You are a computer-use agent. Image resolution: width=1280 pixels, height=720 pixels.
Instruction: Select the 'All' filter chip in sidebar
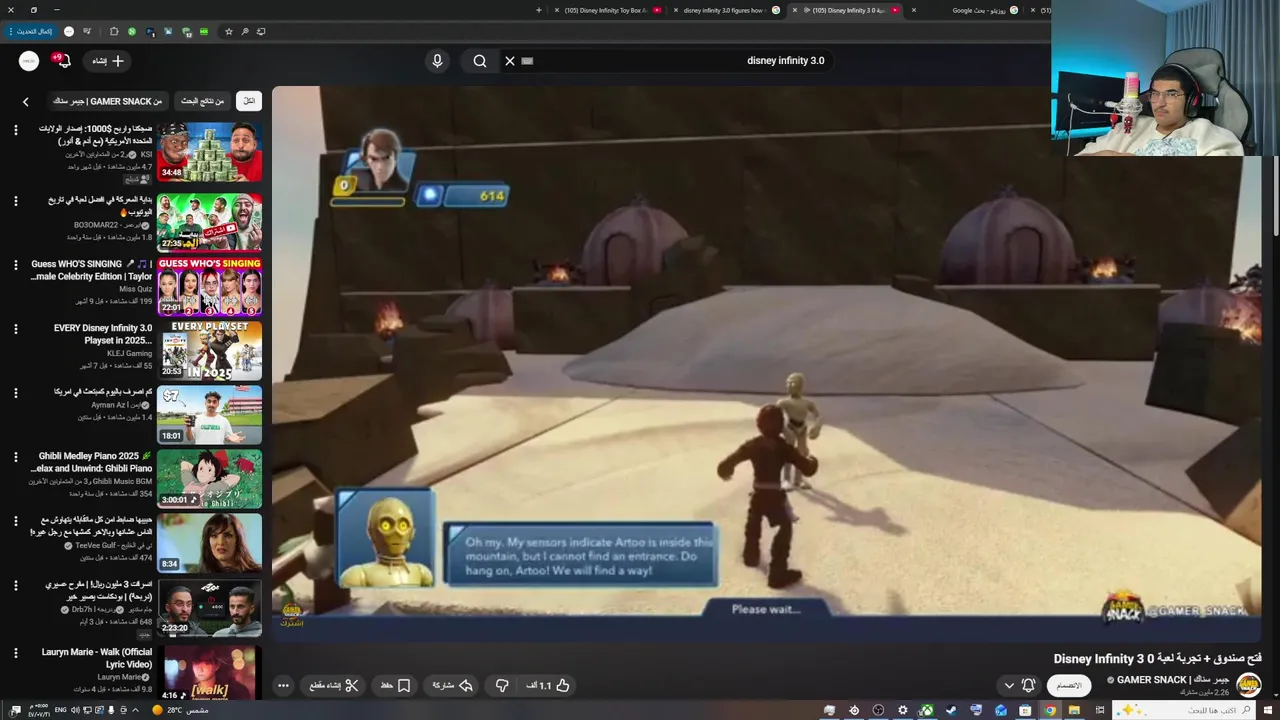click(x=249, y=101)
